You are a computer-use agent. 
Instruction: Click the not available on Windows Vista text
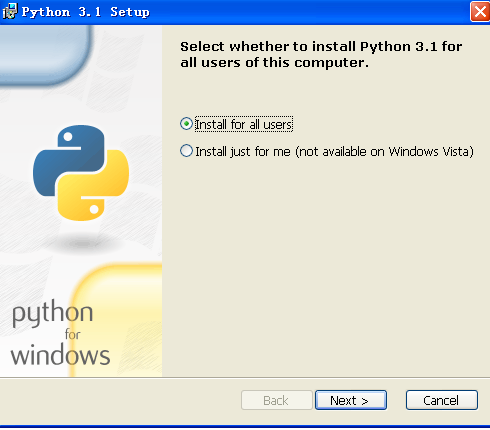pos(384,152)
